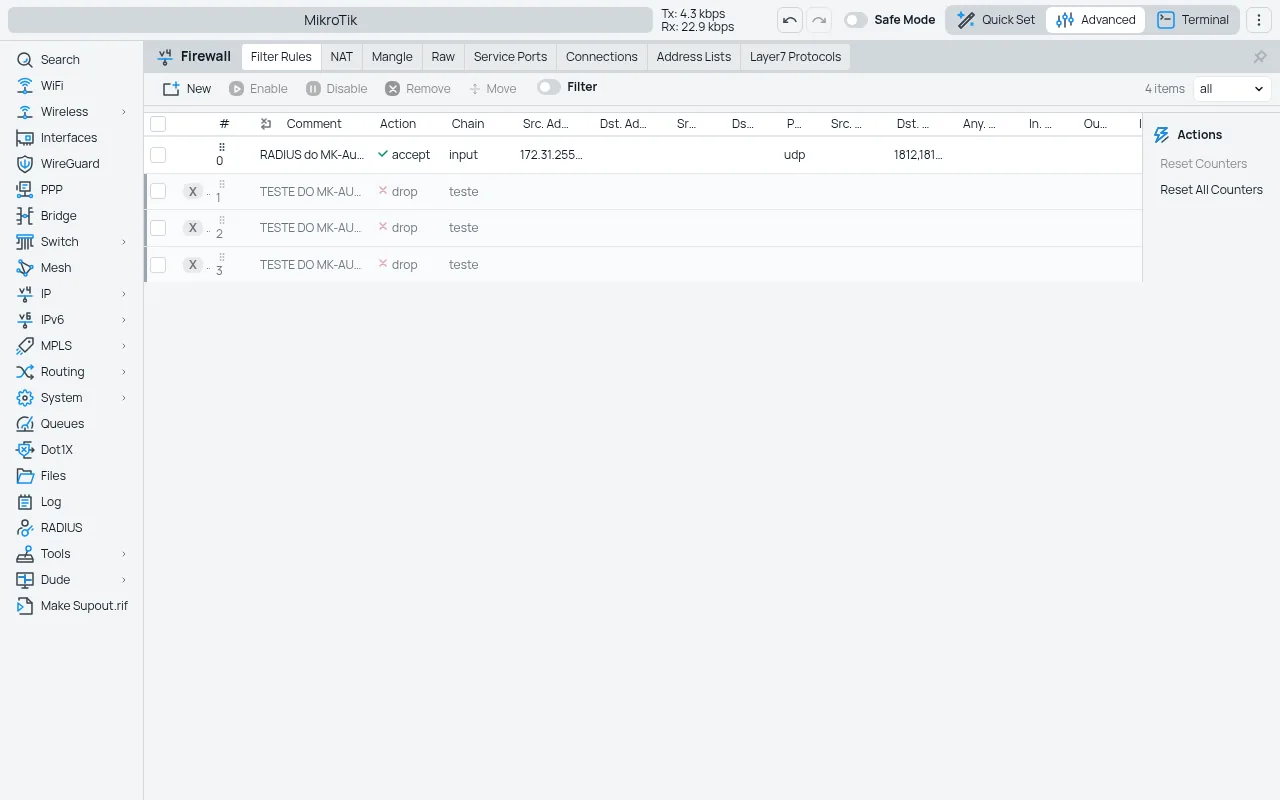Expand the Switch submenu

pyautogui.click(x=124, y=242)
